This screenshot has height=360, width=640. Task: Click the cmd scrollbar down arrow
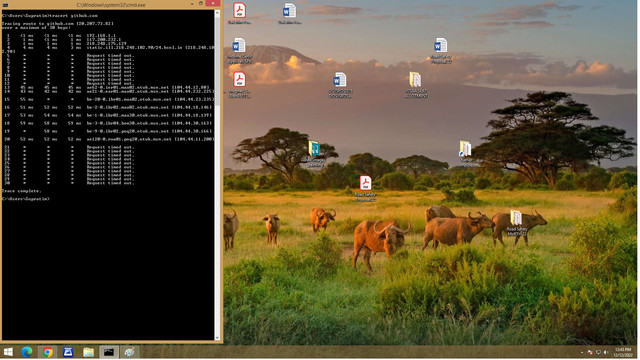[217, 338]
